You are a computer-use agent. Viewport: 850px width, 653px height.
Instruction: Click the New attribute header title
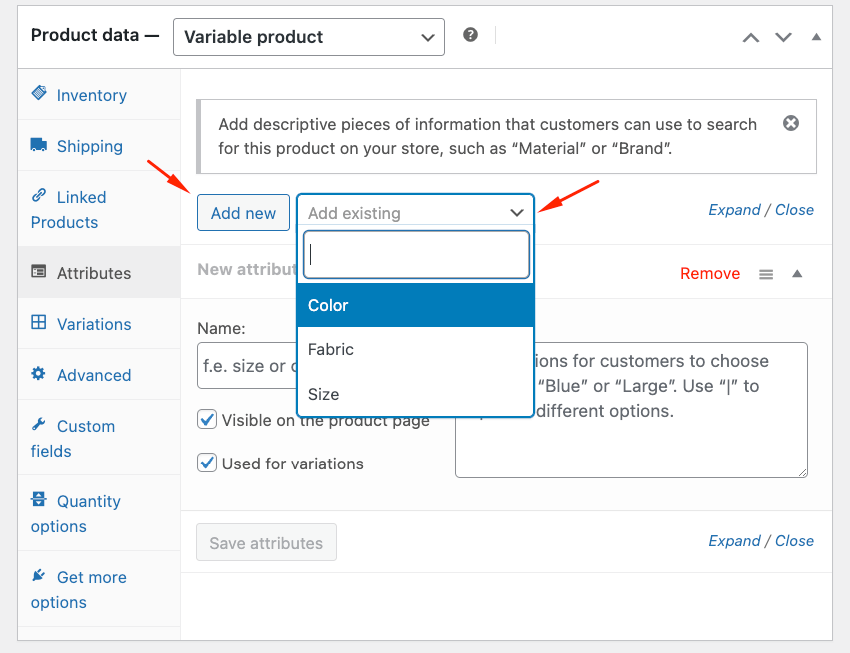tap(247, 269)
